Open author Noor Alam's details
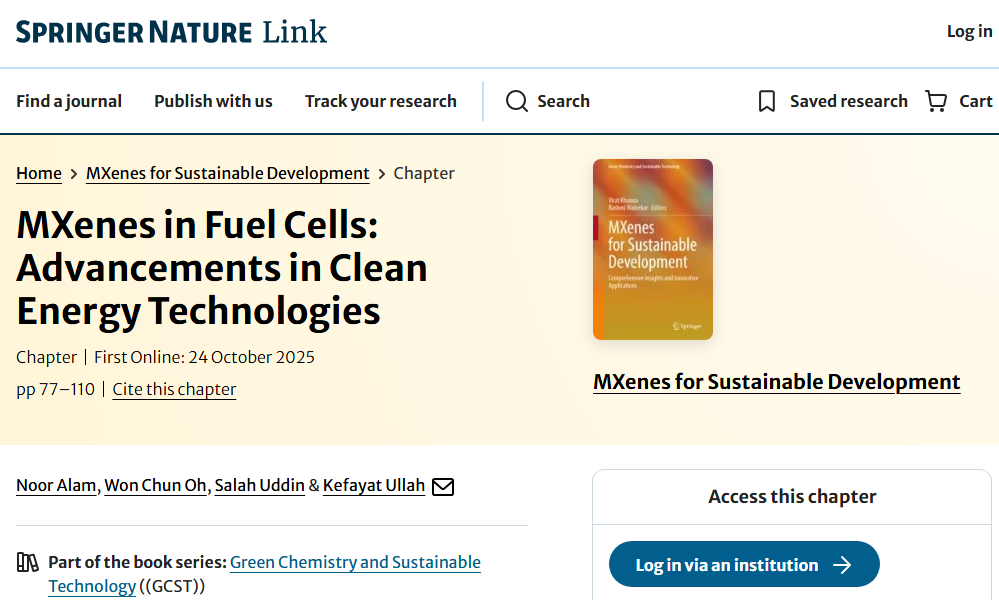999x600 pixels. [x=57, y=485]
